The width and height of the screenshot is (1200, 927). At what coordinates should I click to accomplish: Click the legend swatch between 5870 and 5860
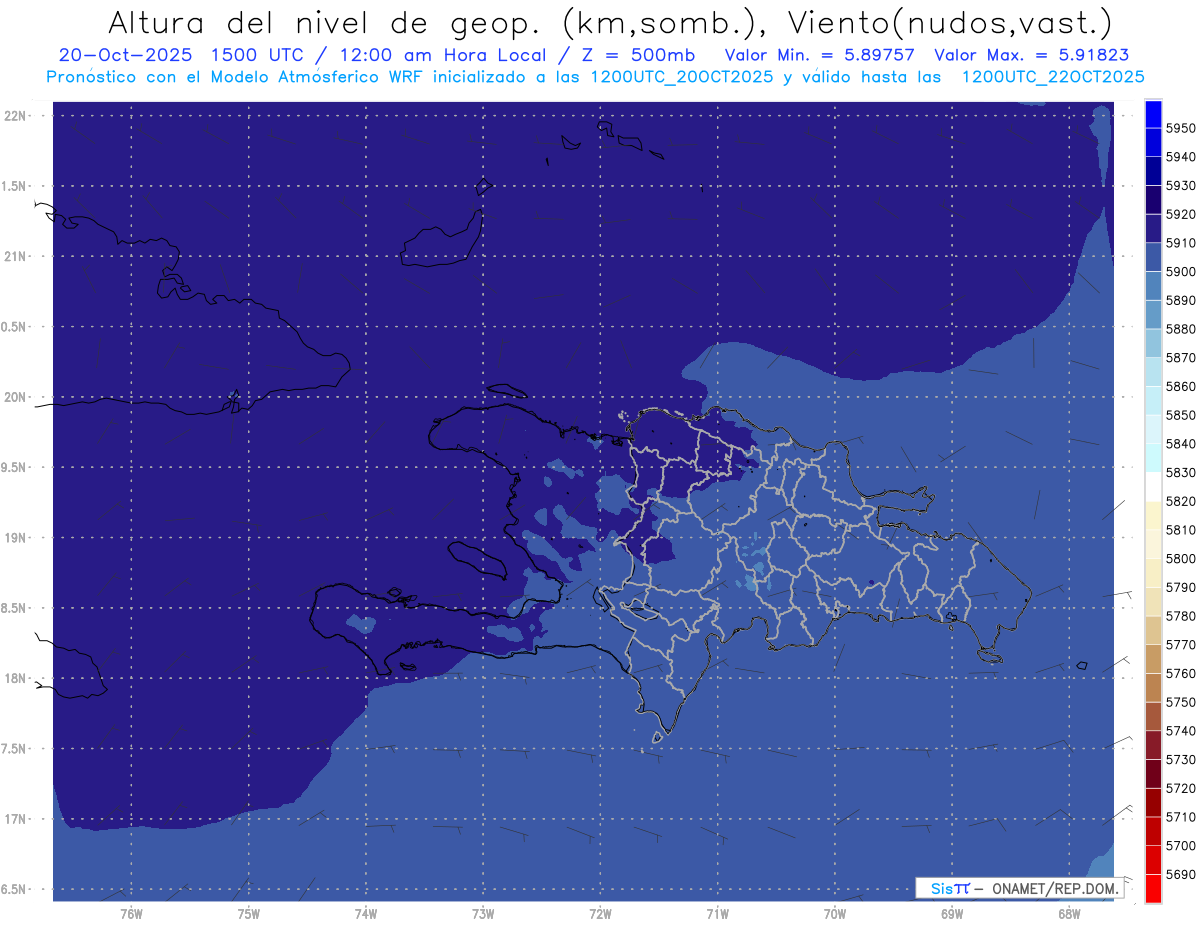(x=1153, y=372)
